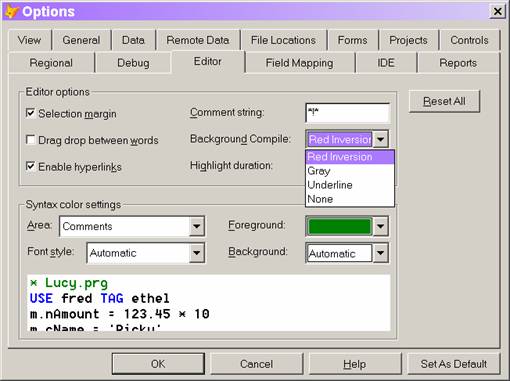Click the Lucy.prg comment line in preview
This screenshot has width=510, height=381.
(x=69, y=283)
